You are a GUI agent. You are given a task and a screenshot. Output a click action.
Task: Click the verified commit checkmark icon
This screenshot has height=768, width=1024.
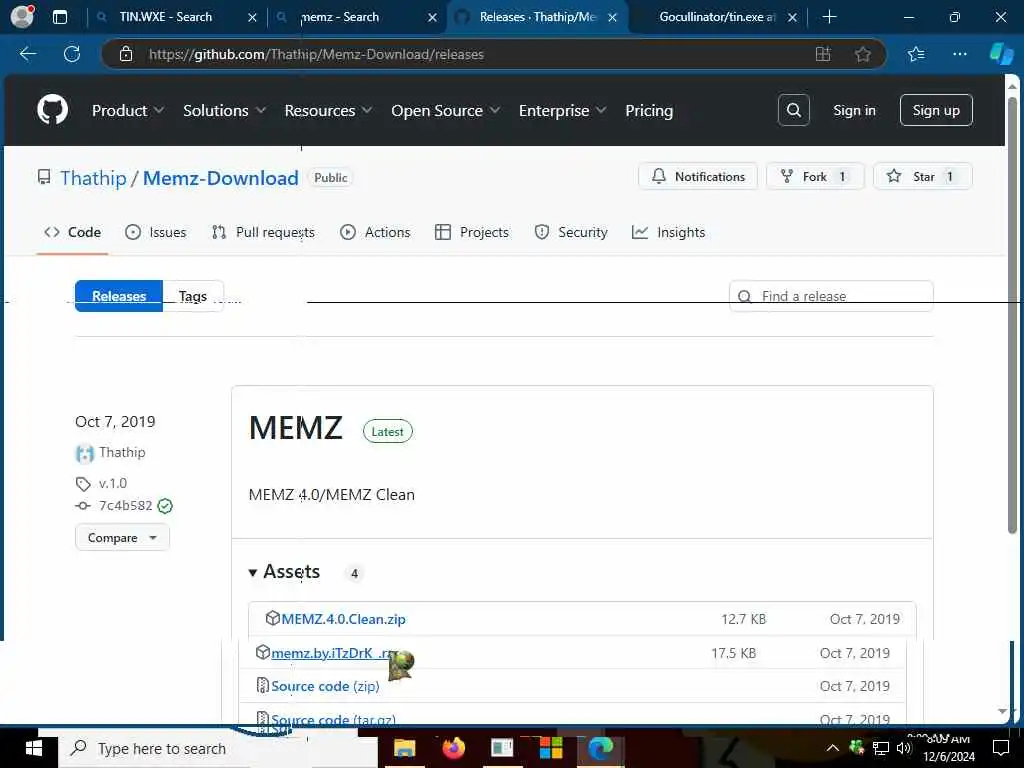[x=165, y=506]
